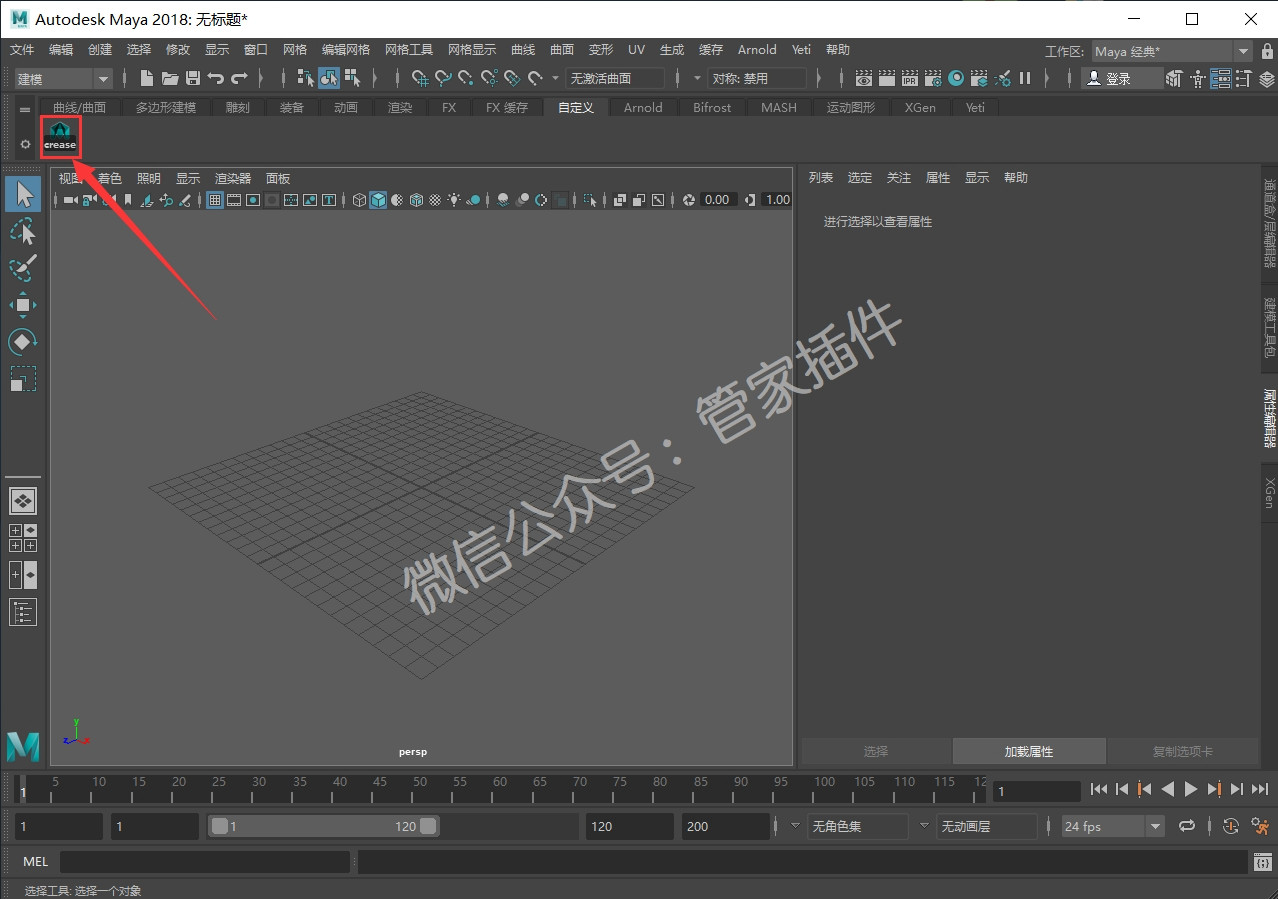Open the 工作区 Maya 经典 dropdown
1278x899 pixels.
pos(1171,51)
